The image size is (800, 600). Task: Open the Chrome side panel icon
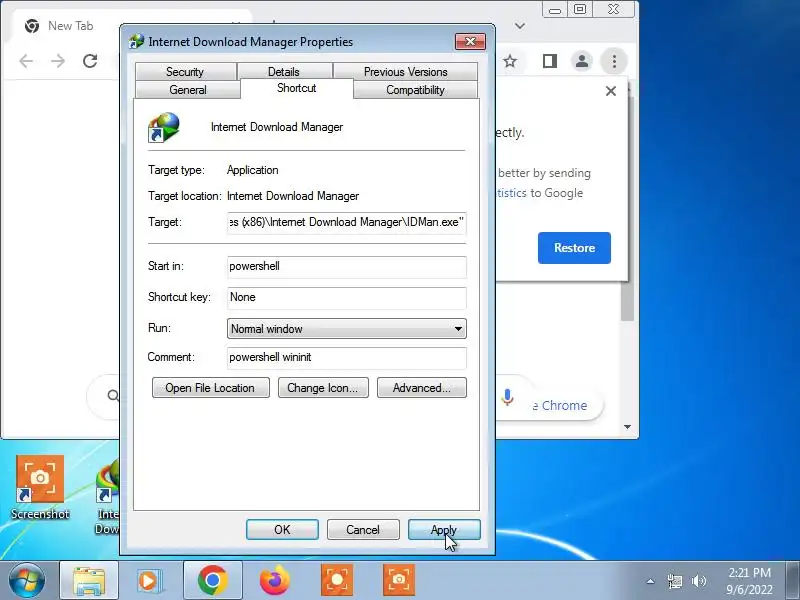(x=549, y=62)
